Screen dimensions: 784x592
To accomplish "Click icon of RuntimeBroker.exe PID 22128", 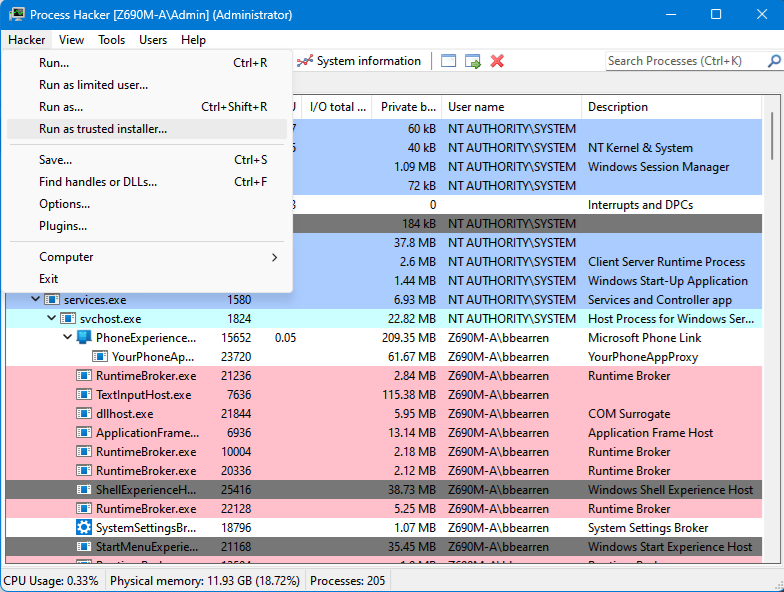I will tap(84, 508).
